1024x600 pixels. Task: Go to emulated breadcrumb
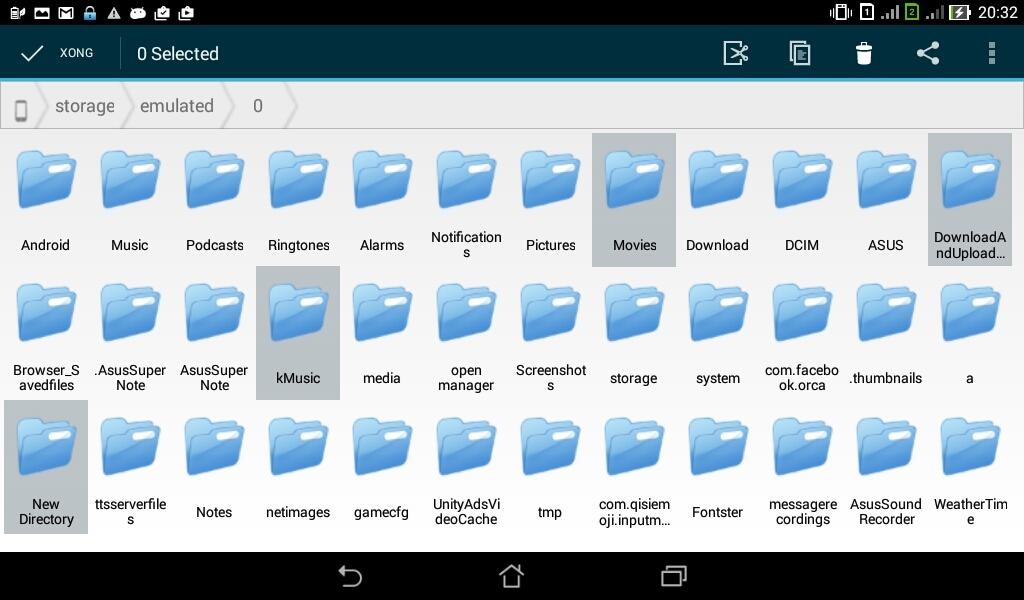[x=176, y=106]
